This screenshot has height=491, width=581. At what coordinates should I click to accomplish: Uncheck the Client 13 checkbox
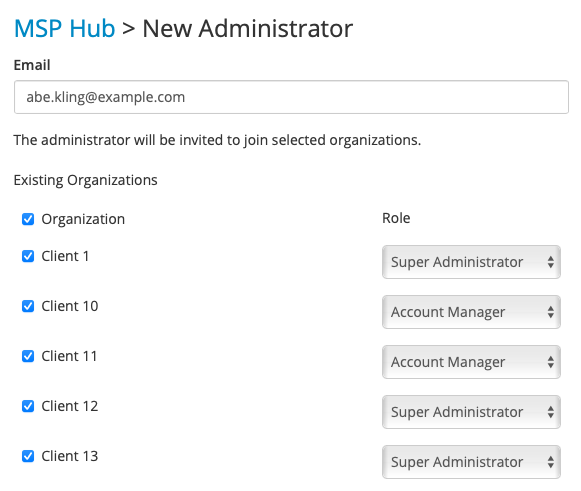[28, 456]
